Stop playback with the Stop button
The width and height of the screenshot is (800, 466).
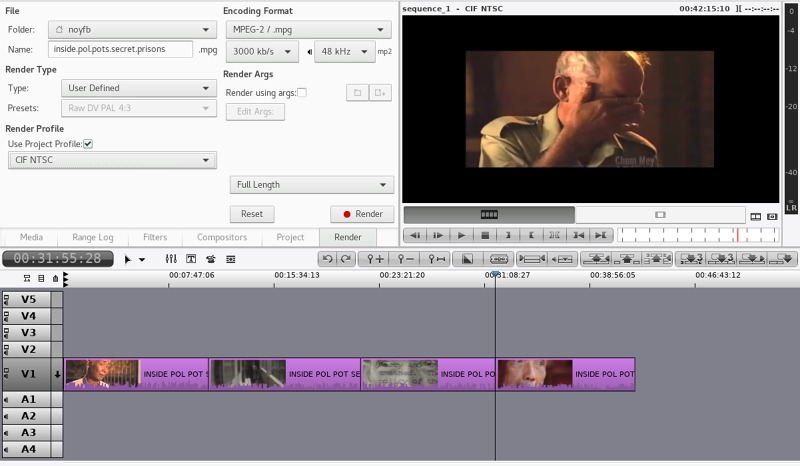pyautogui.click(x=485, y=235)
